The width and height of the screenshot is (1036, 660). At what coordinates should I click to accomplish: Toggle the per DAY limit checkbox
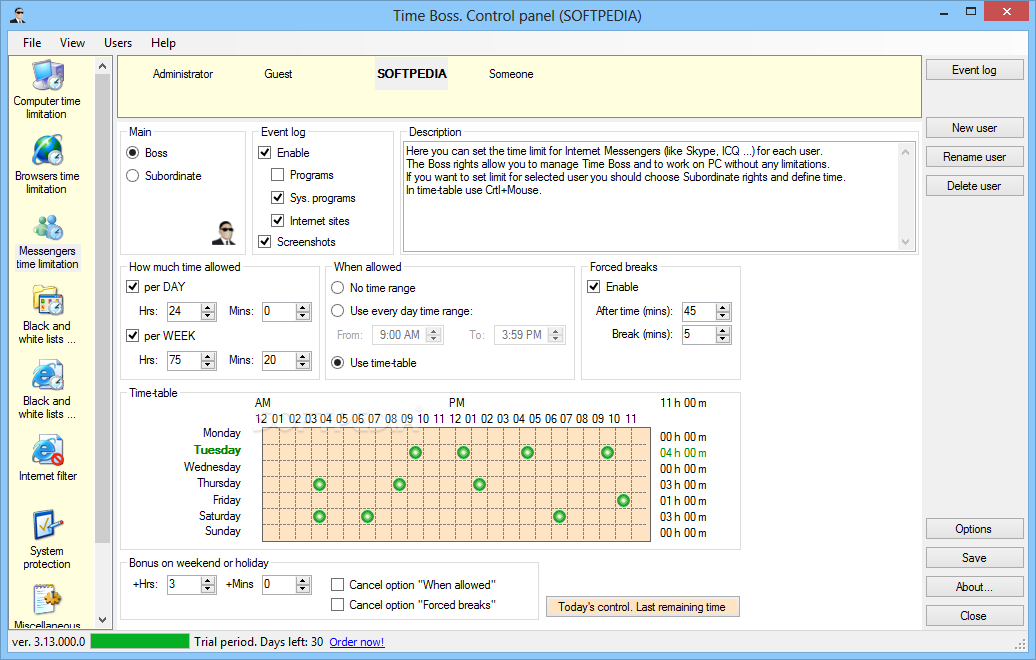(133, 287)
